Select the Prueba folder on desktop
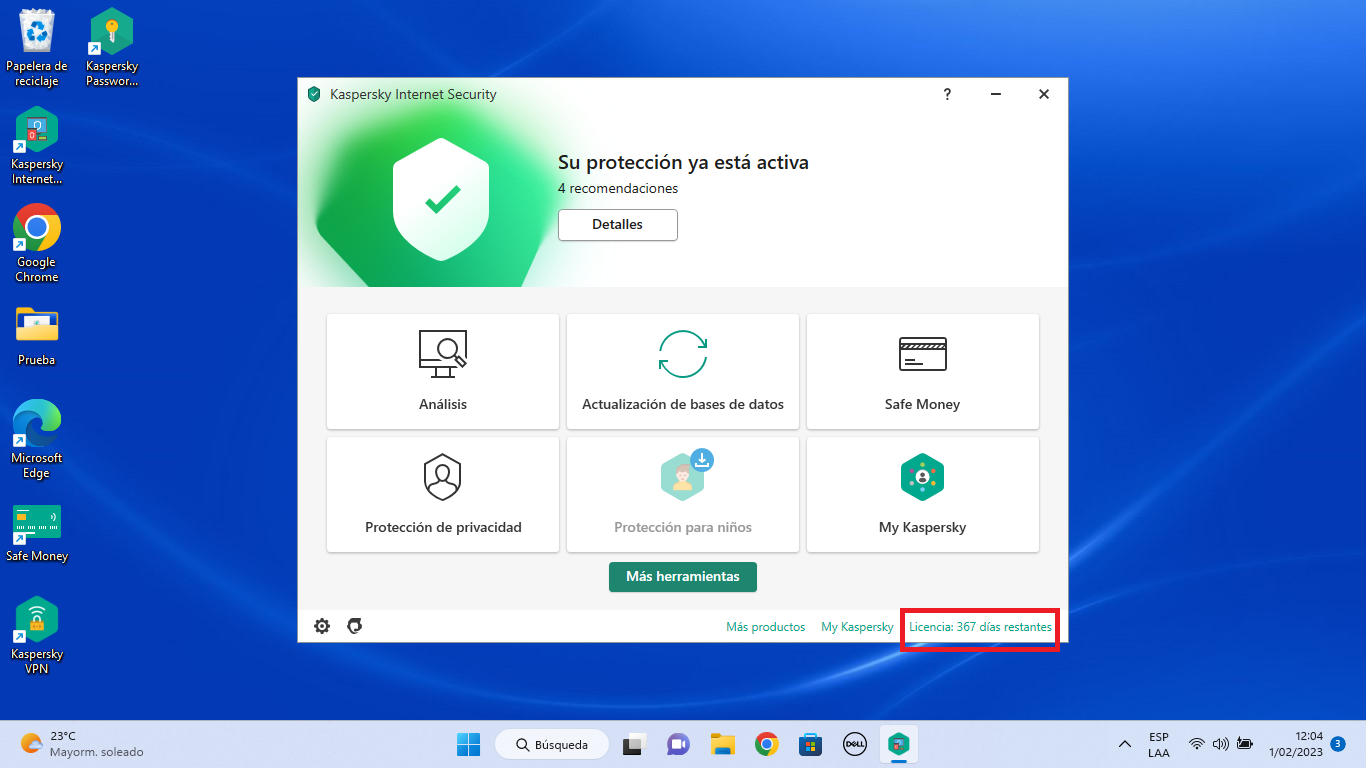The image size is (1366, 768). pos(37,335)
